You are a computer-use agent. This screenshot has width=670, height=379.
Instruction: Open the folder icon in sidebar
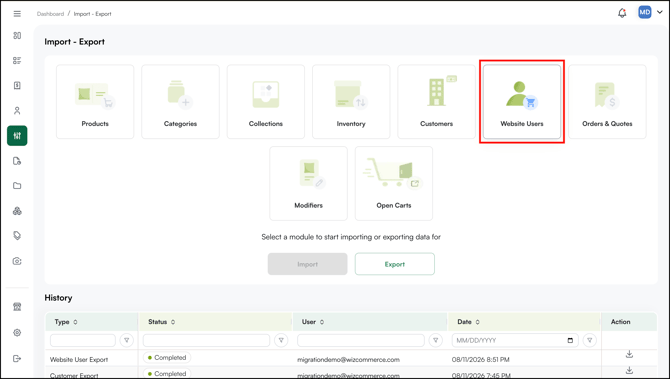click(17, 186)
